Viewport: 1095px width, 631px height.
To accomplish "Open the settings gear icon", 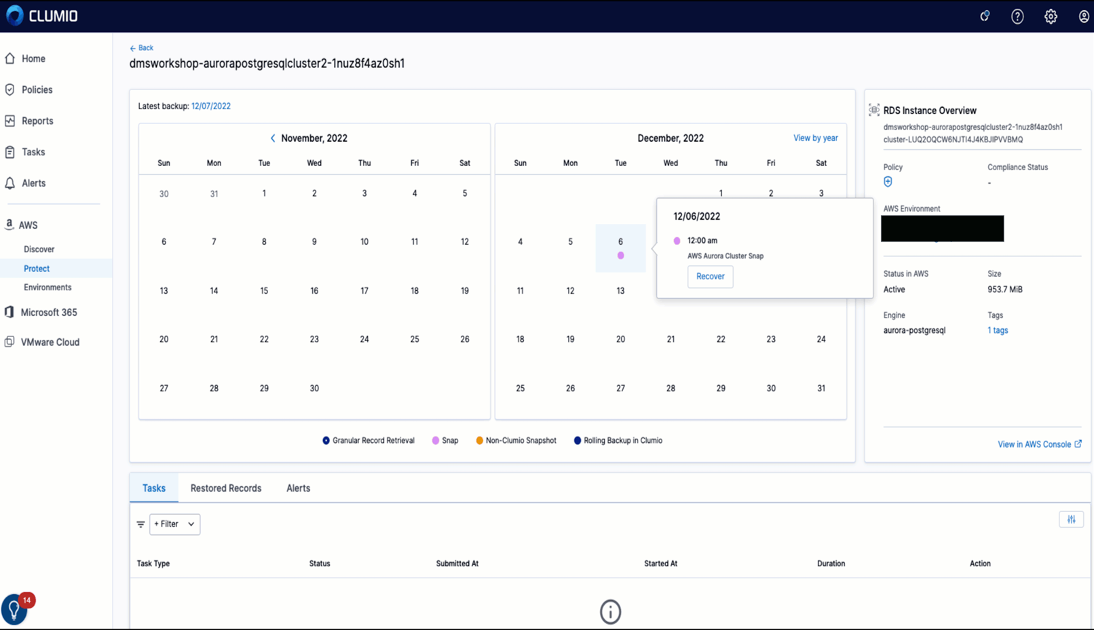I will coord(1050,16).
